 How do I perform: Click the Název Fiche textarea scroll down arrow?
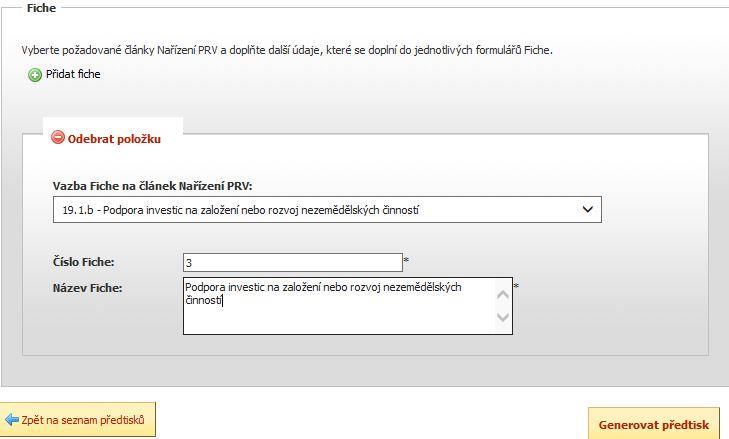pyautogui.click(x=503, y=317)
